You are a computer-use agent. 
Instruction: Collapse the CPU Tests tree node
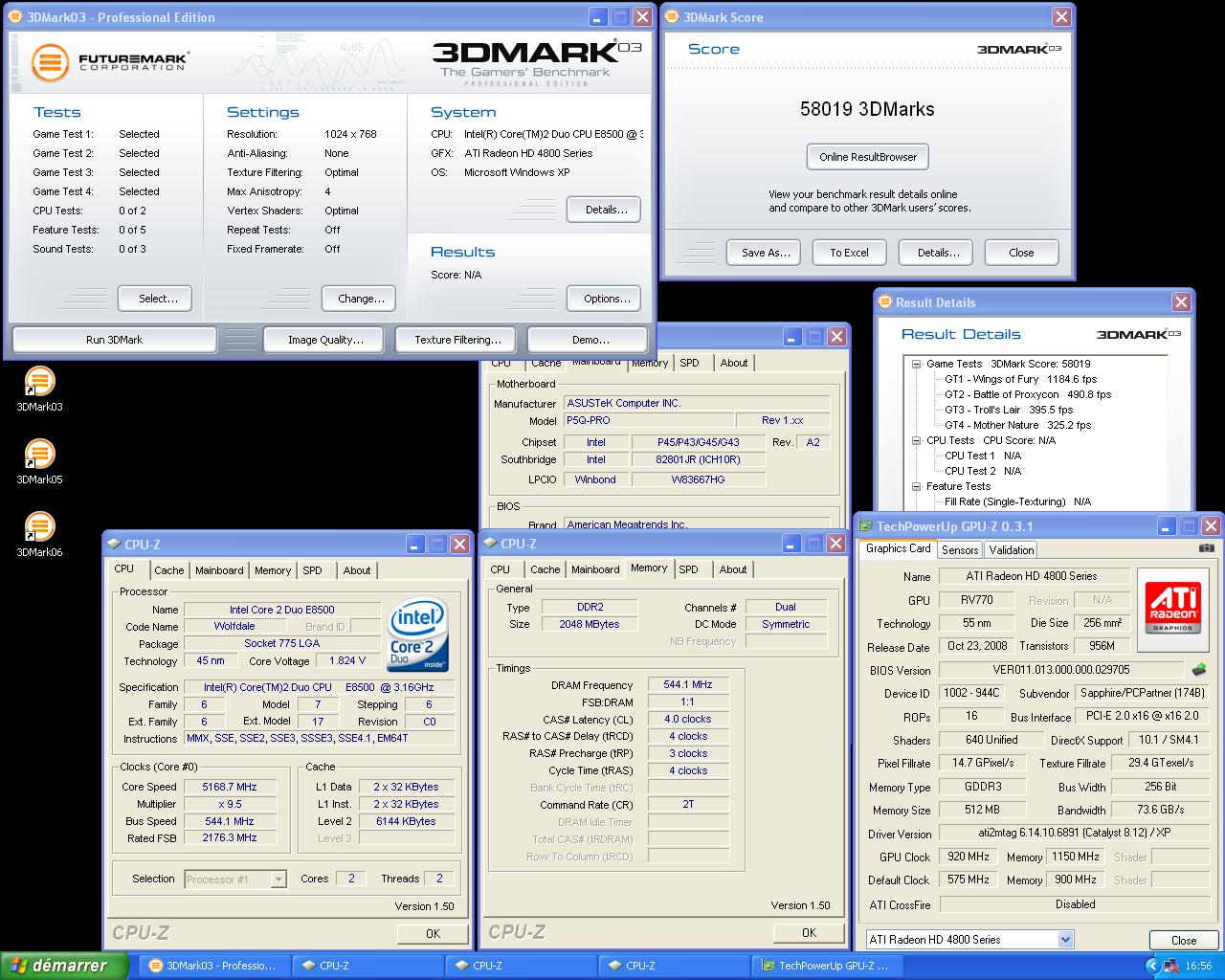pos(916,440)
